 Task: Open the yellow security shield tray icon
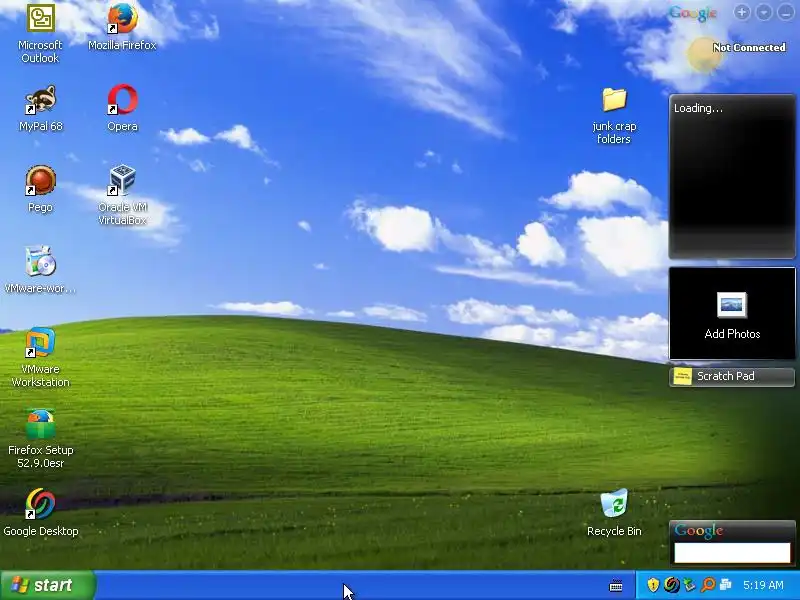pyautogui.click(x=653, y=585)
